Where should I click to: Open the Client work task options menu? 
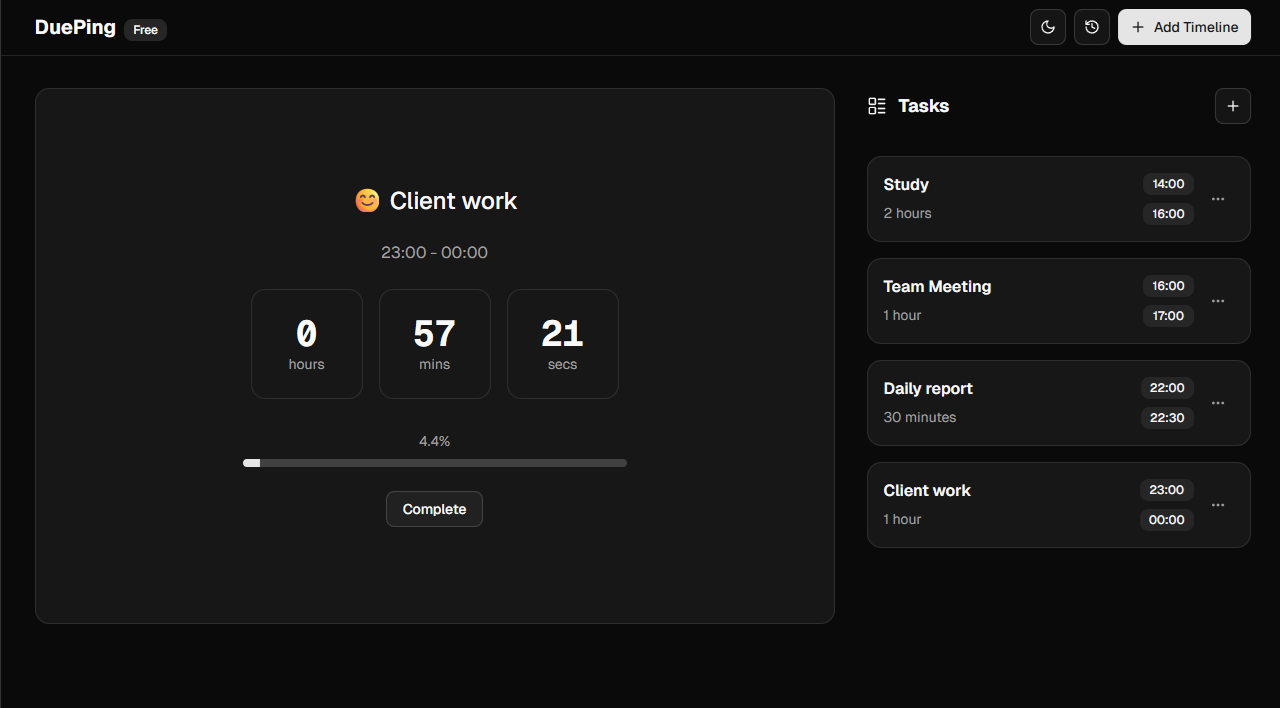pyautogui.click(x=1218, y=505)
